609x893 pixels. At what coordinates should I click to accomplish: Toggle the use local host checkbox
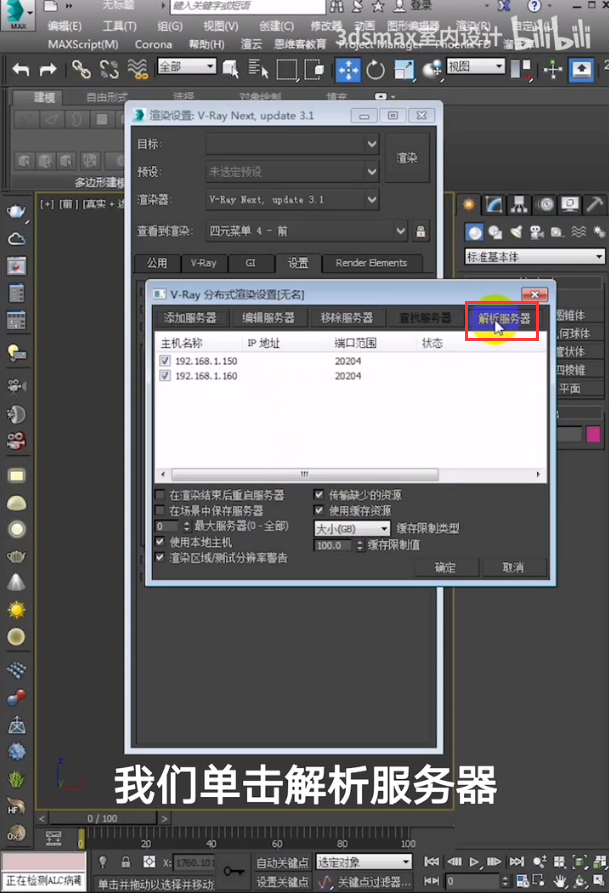coord(161,541)
